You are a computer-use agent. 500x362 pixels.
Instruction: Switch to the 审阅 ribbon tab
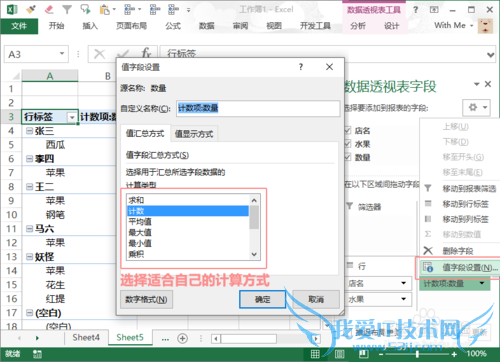point(240,26)
